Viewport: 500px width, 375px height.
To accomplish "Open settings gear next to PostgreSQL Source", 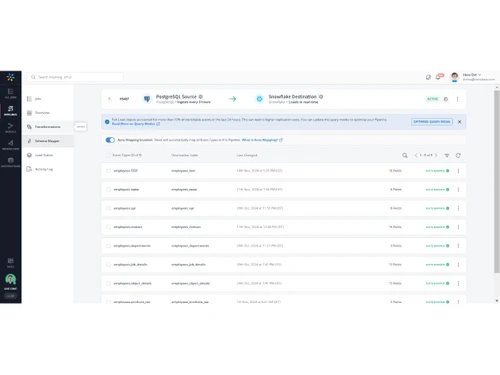I will 201,97.
